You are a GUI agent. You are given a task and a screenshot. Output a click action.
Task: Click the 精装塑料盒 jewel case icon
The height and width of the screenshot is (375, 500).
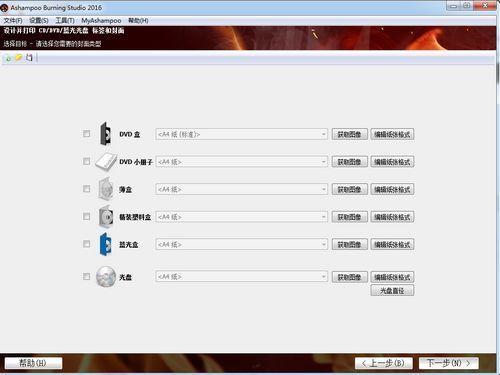(x=106, y=217)
